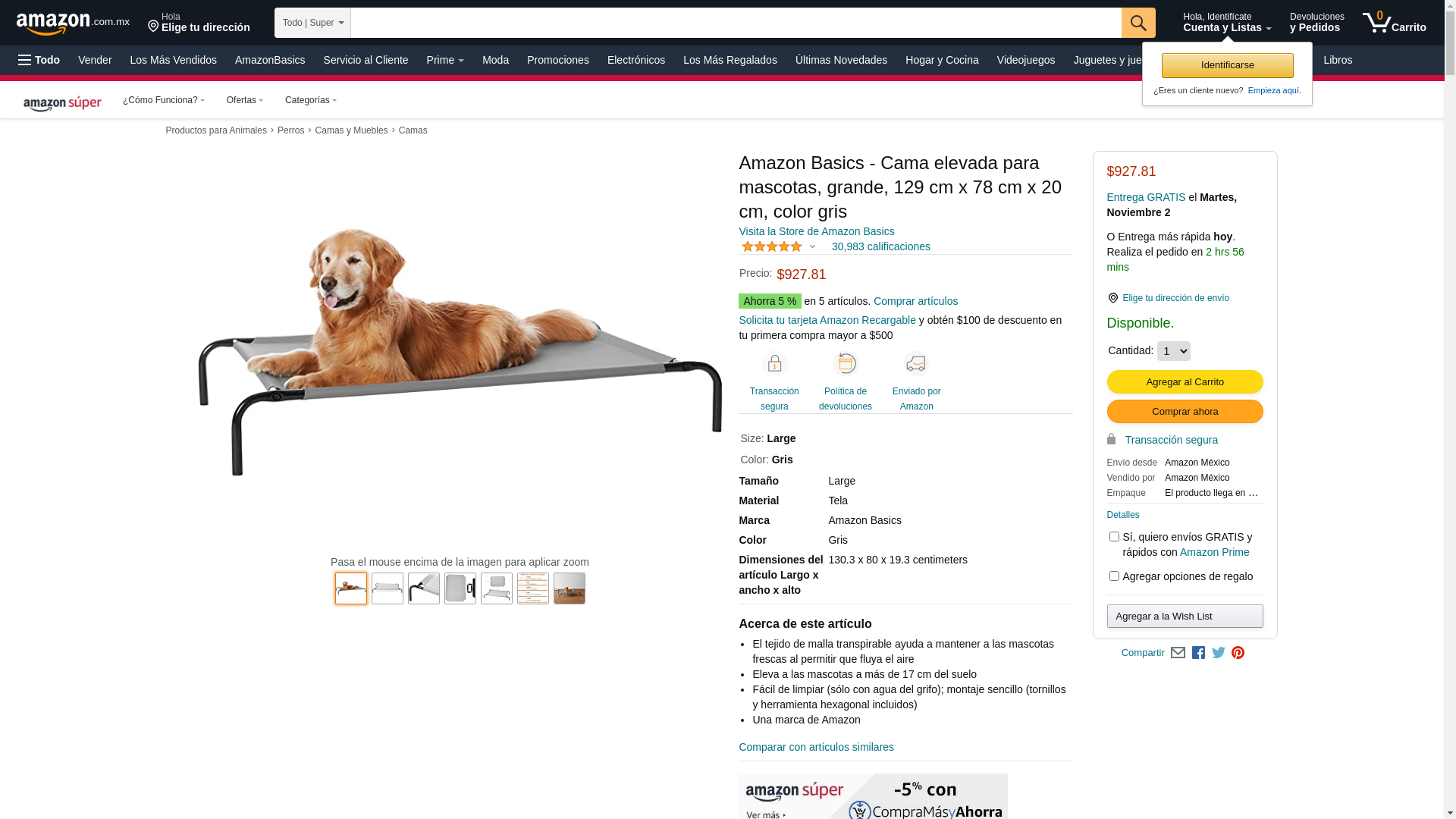Viewport: 1456px width, 819px height.
Task: Click the magnifying glass search button
Action: pyautogui.click(x=1137, y=23)
